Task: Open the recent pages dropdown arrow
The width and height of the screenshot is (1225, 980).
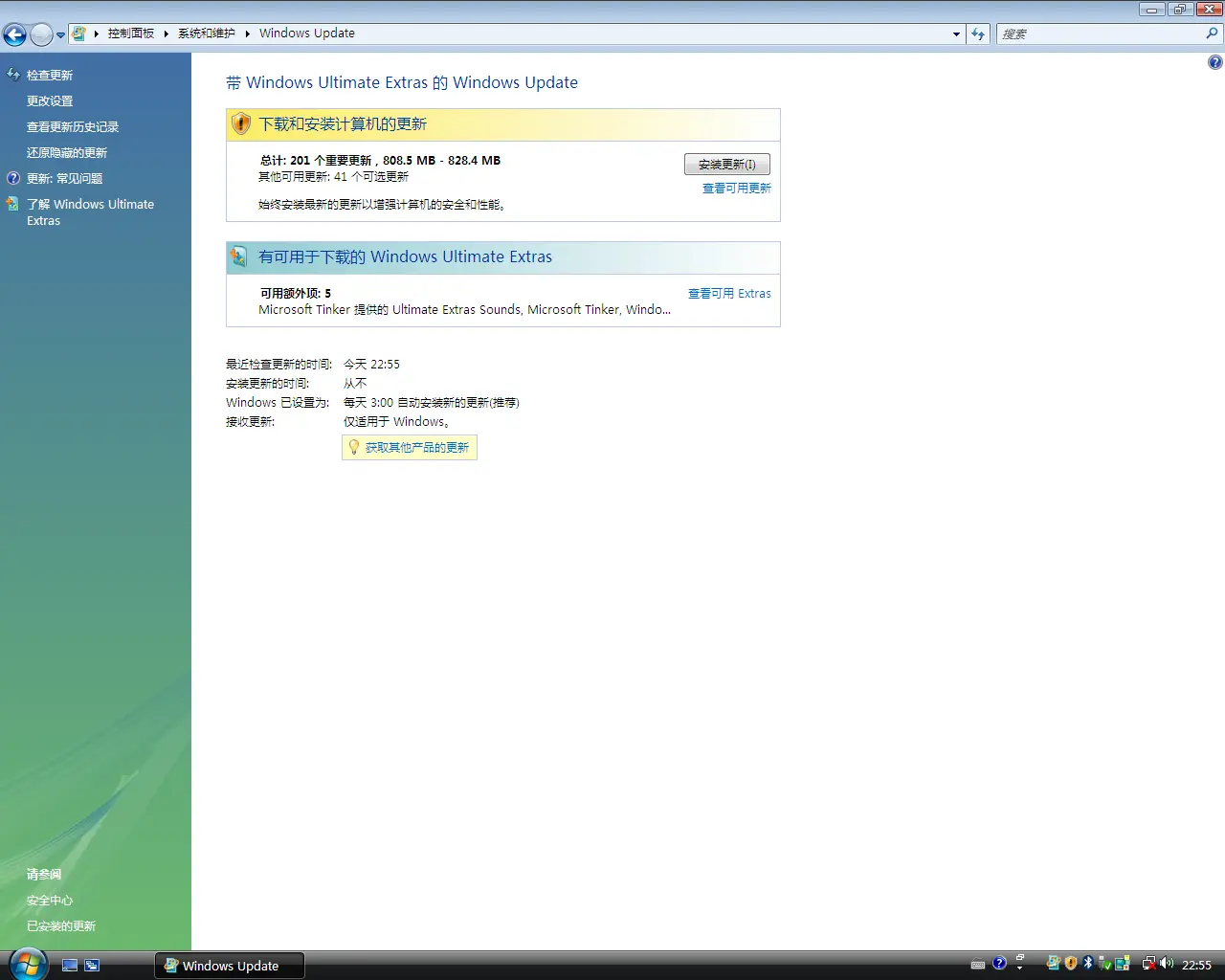Action: [60, 35]
